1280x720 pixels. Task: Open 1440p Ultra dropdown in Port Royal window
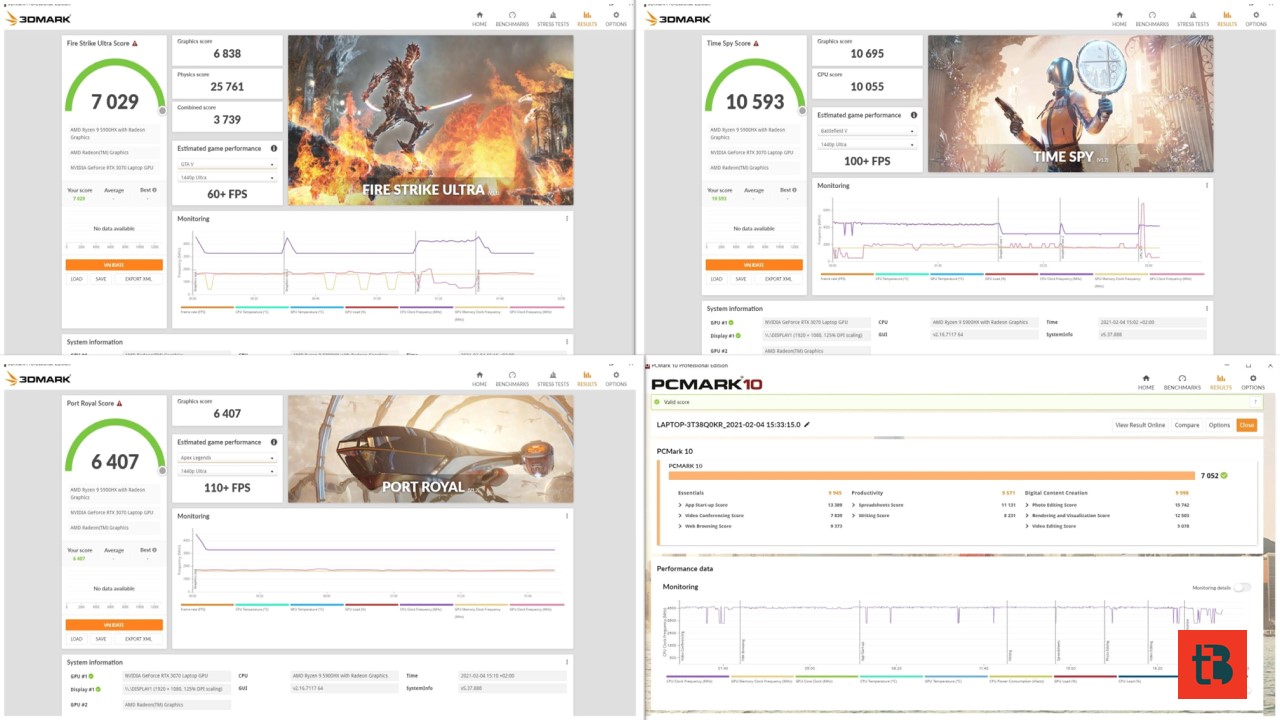(227, 471)
